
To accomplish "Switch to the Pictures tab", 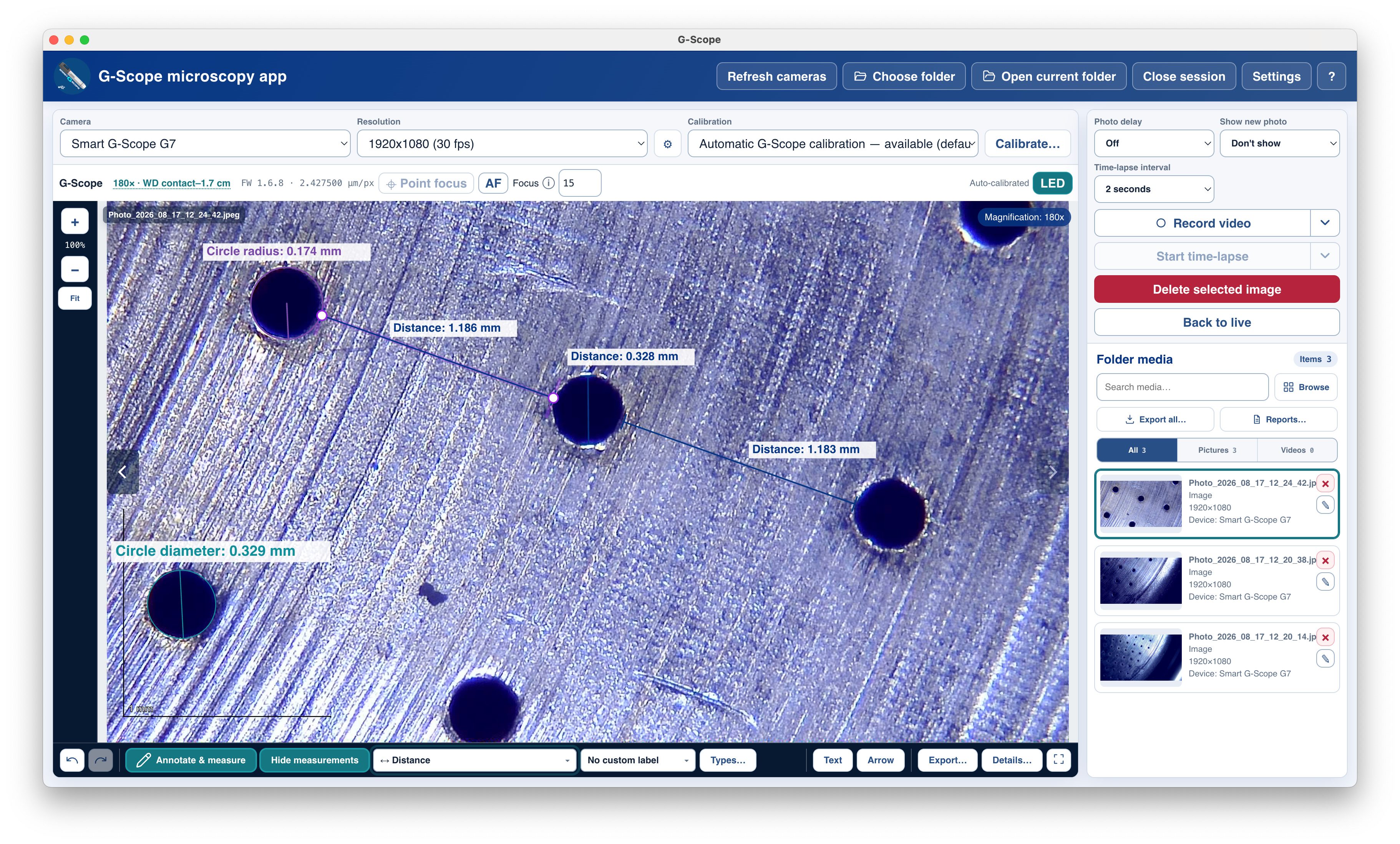I will coord(1217,450).
